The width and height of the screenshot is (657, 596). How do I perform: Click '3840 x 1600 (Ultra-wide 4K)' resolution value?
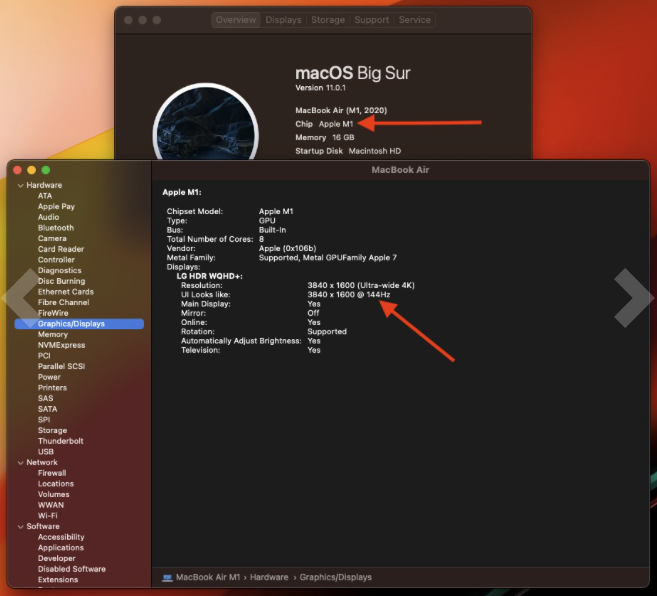[361, 285]
